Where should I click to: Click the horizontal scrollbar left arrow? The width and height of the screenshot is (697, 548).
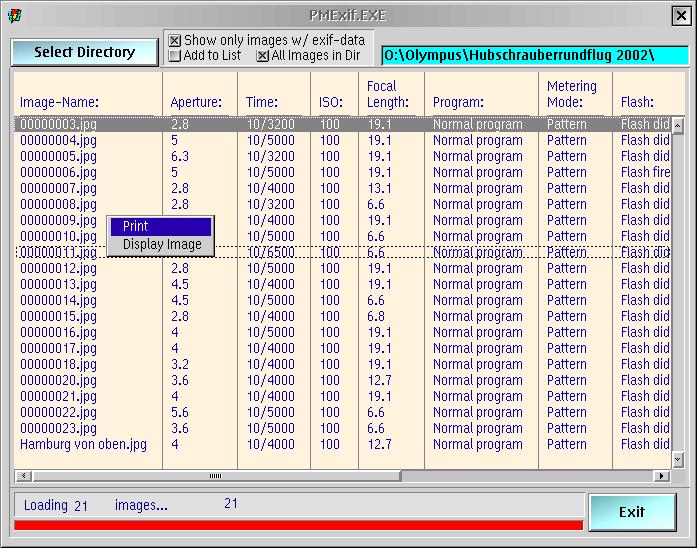click(x=21, y=476)
